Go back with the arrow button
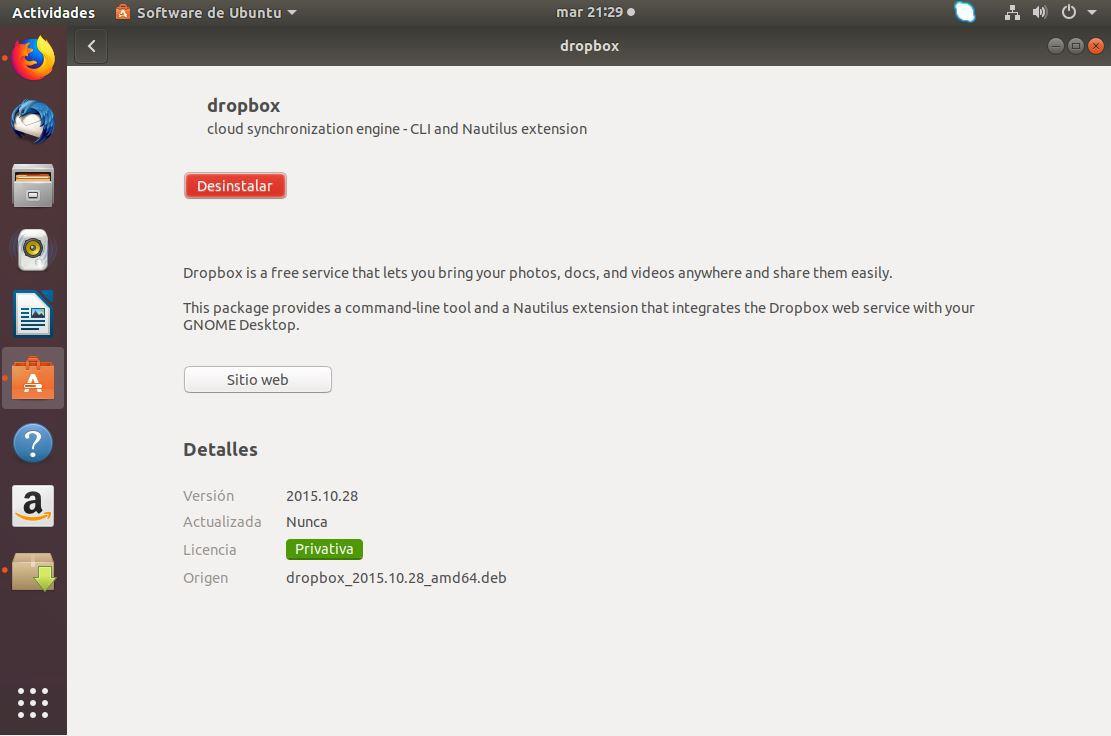This screenshot has height=736, width=1111. [91, 45]
